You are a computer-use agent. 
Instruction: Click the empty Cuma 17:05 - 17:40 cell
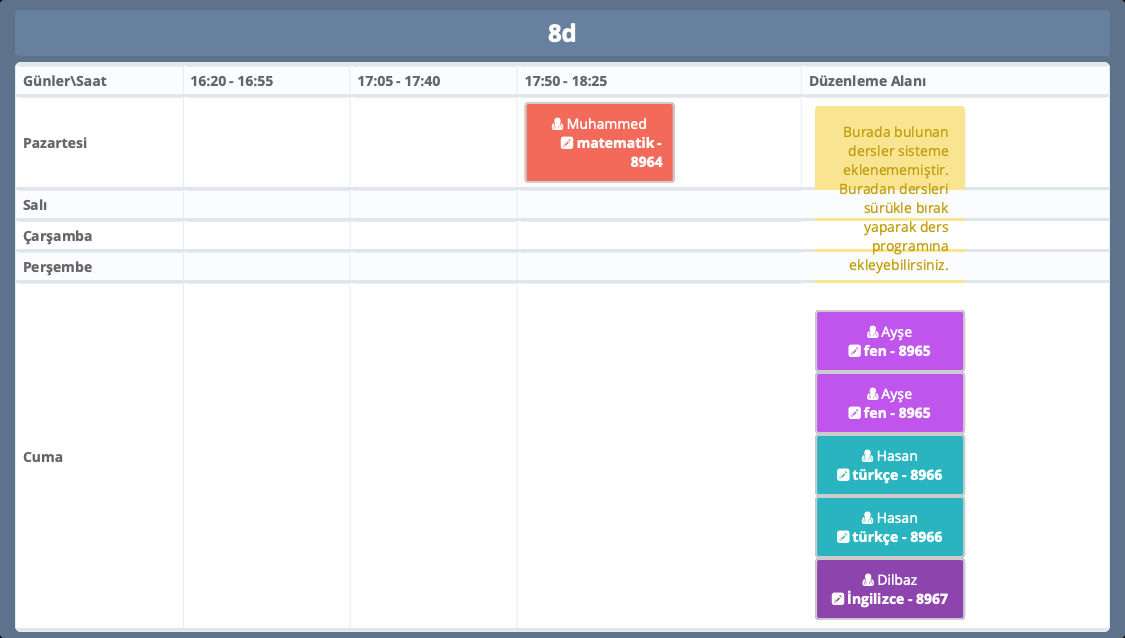point(433,457)
